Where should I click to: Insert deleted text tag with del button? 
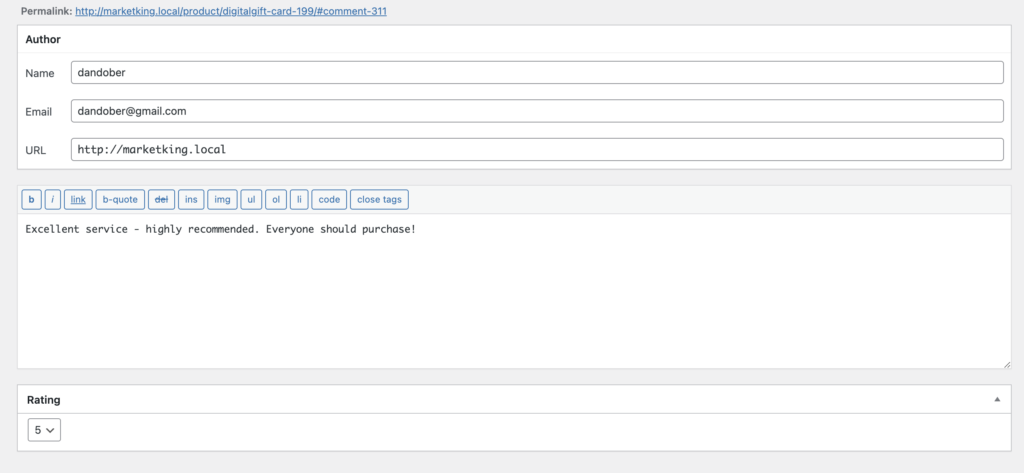[x=161, y=199]
